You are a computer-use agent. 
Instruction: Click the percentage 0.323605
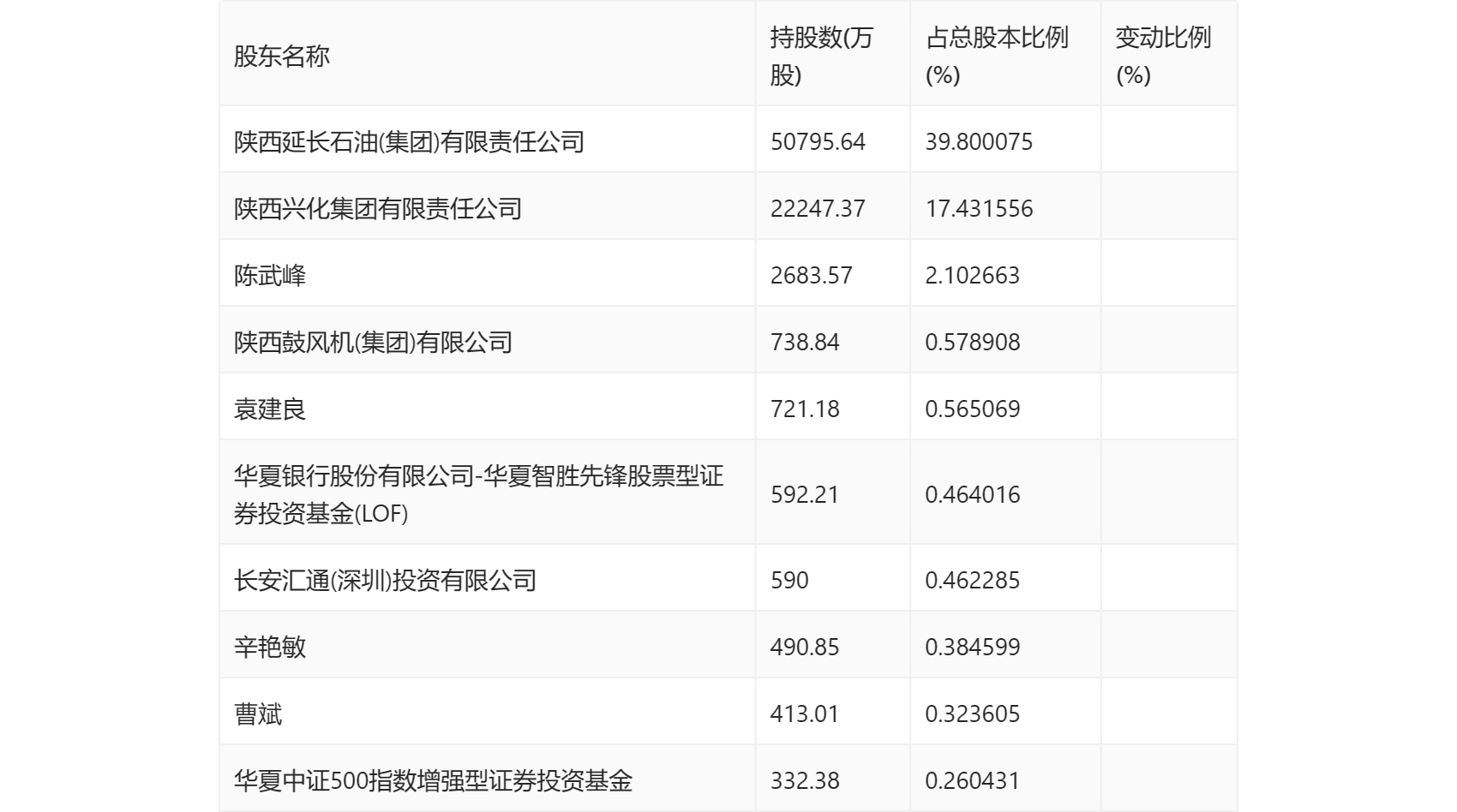(973, 713)
